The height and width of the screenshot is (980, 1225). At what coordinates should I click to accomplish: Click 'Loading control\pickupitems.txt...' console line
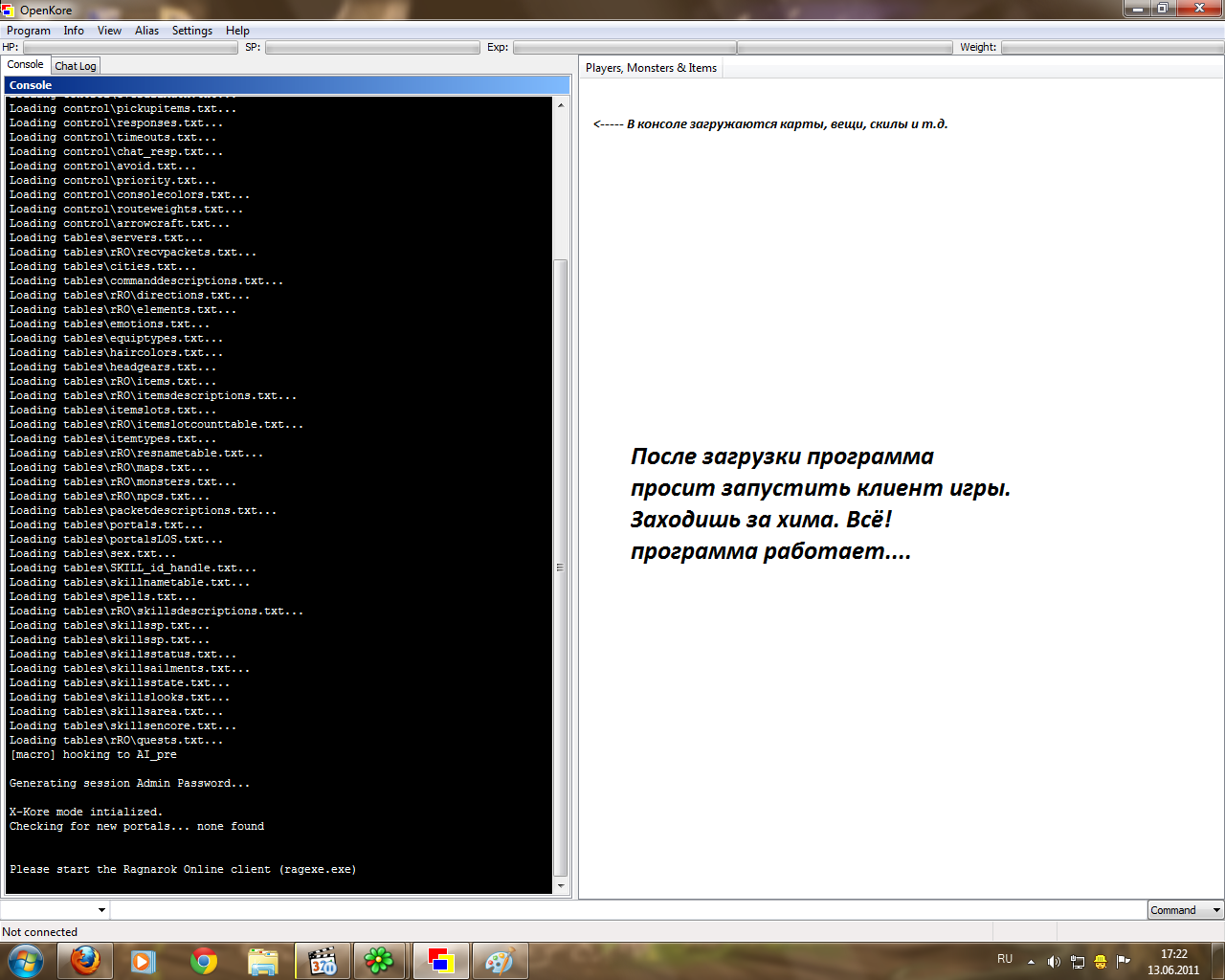[122, 108]
